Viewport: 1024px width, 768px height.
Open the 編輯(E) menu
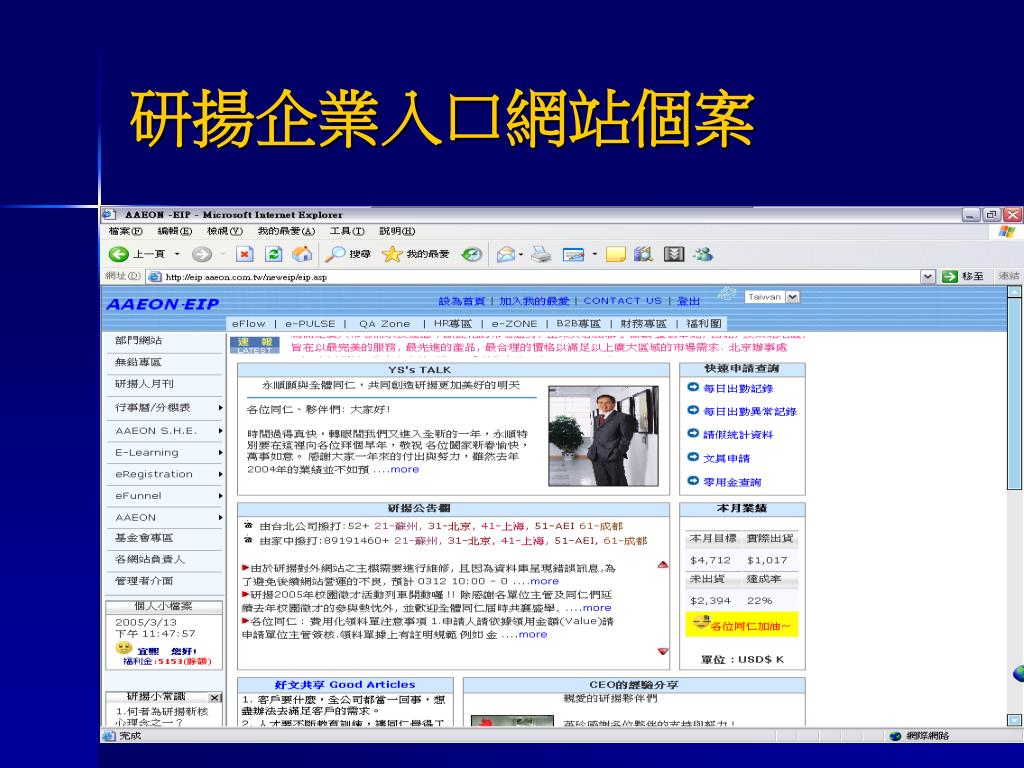tap(174, 231)
